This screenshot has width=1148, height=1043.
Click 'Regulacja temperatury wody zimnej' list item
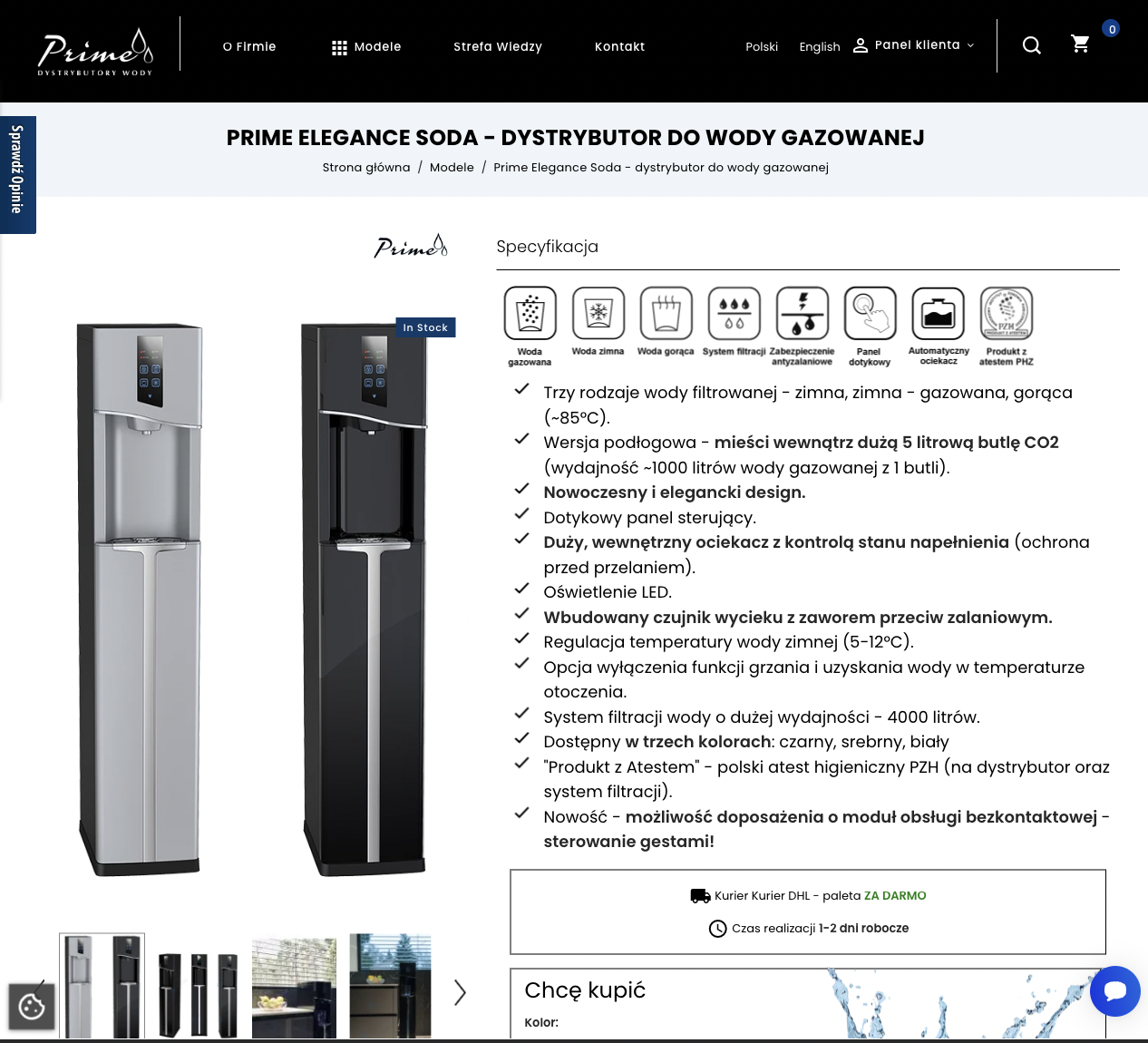point(728,642)
